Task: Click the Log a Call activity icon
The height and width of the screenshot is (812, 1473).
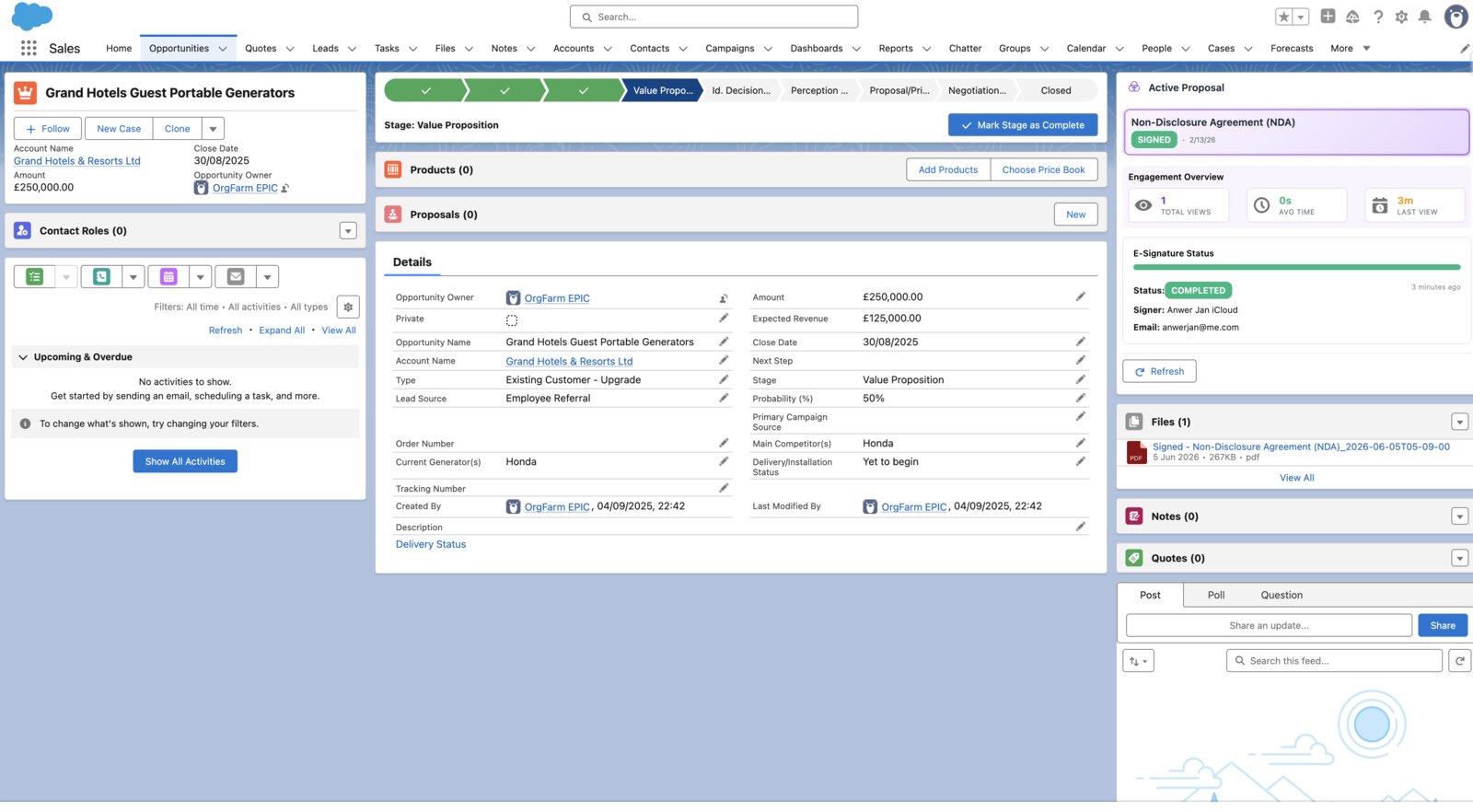Action: click(101, 276)
